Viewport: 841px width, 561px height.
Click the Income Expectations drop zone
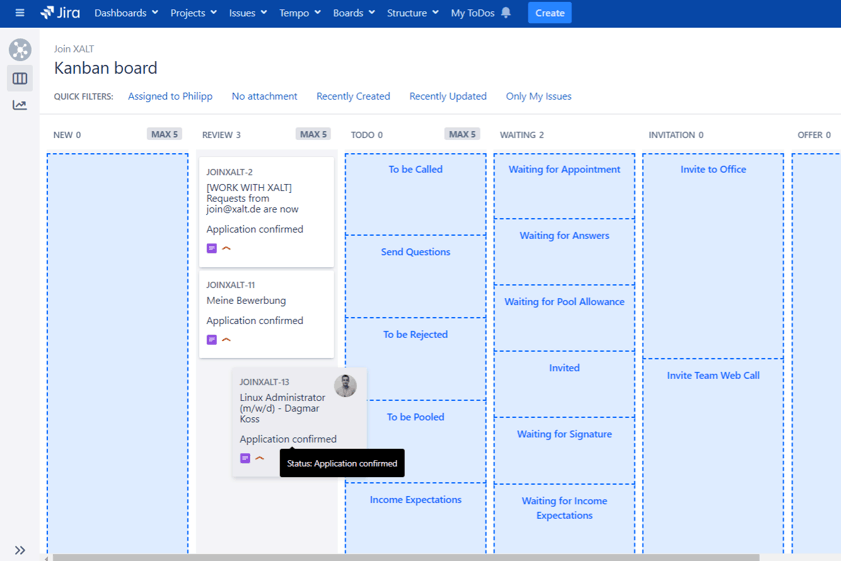[416, 518]
